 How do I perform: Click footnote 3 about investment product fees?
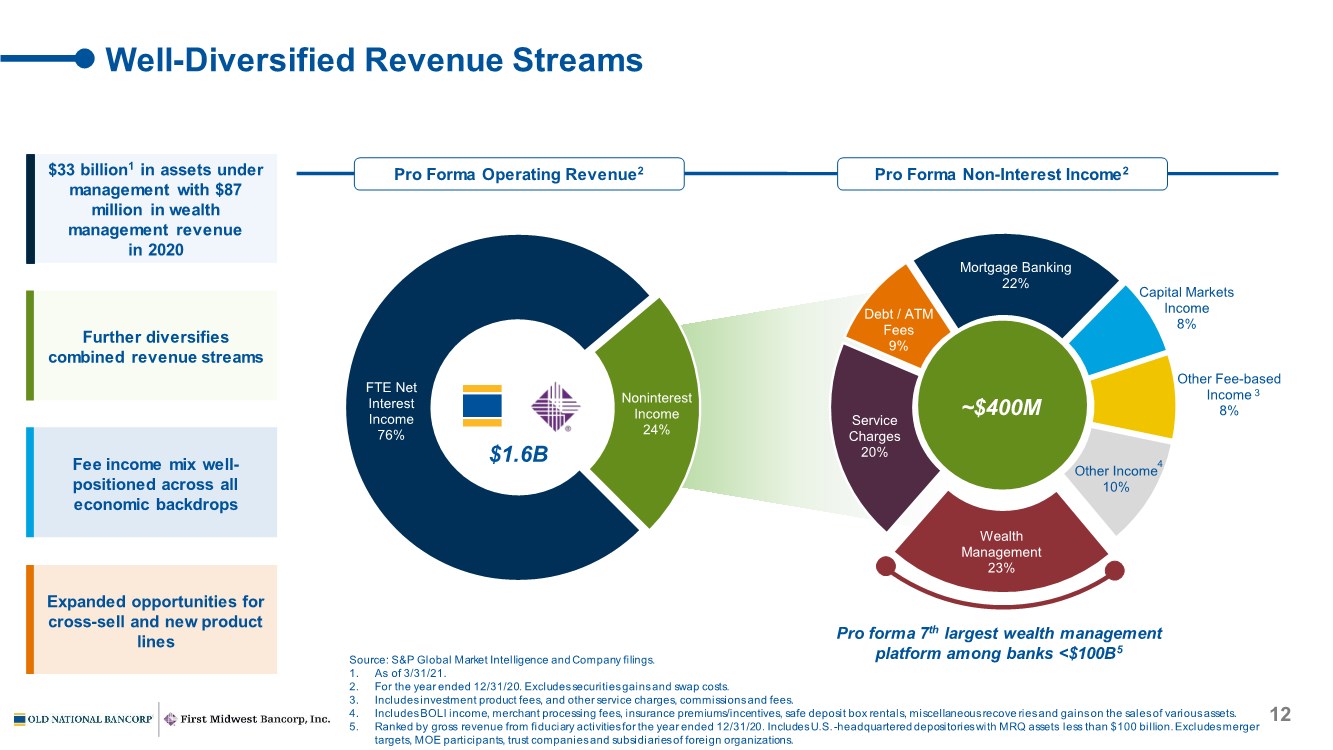pyautogui.click(x=571, y=700)
